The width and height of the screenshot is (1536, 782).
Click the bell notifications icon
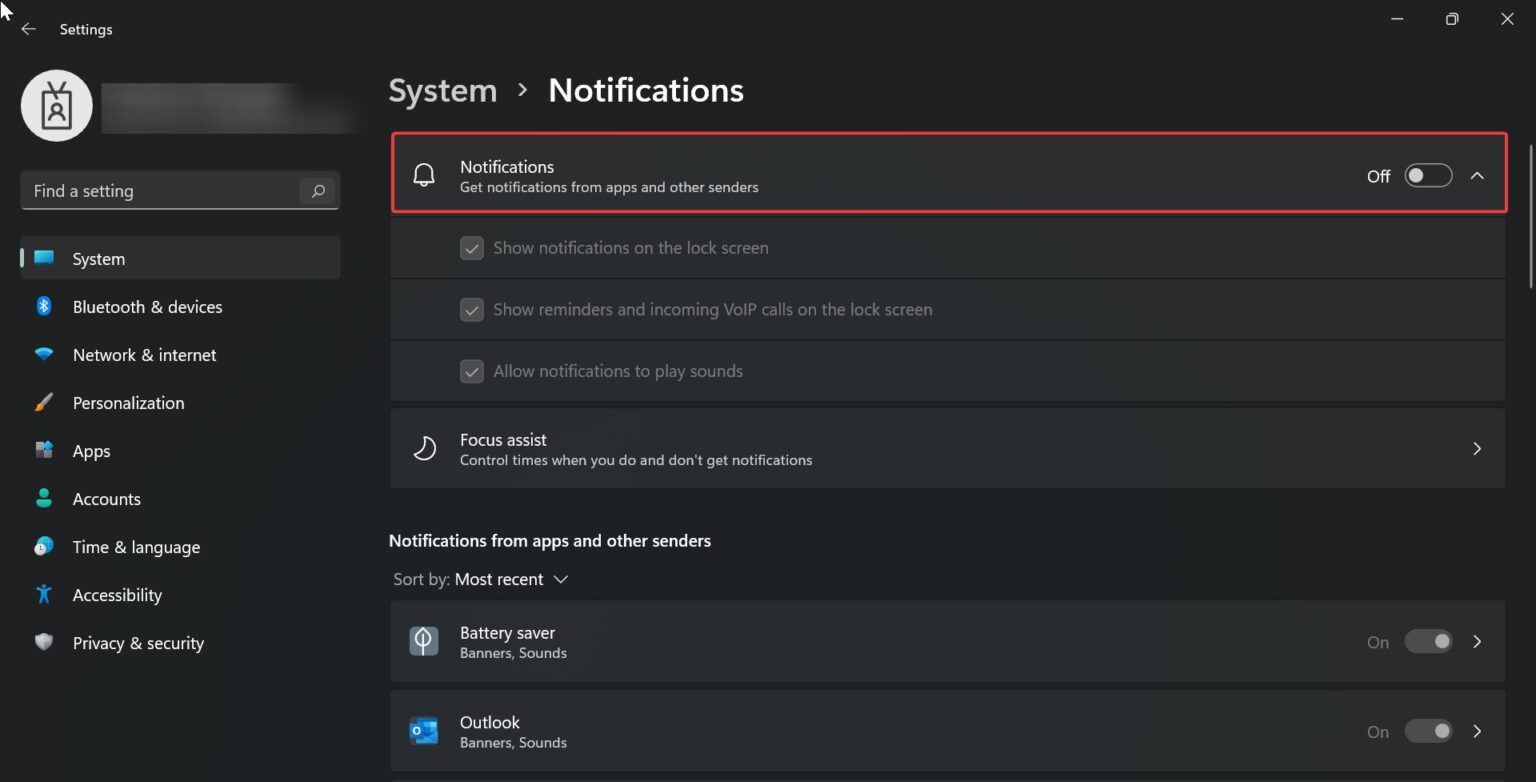(x=424, y=173)
